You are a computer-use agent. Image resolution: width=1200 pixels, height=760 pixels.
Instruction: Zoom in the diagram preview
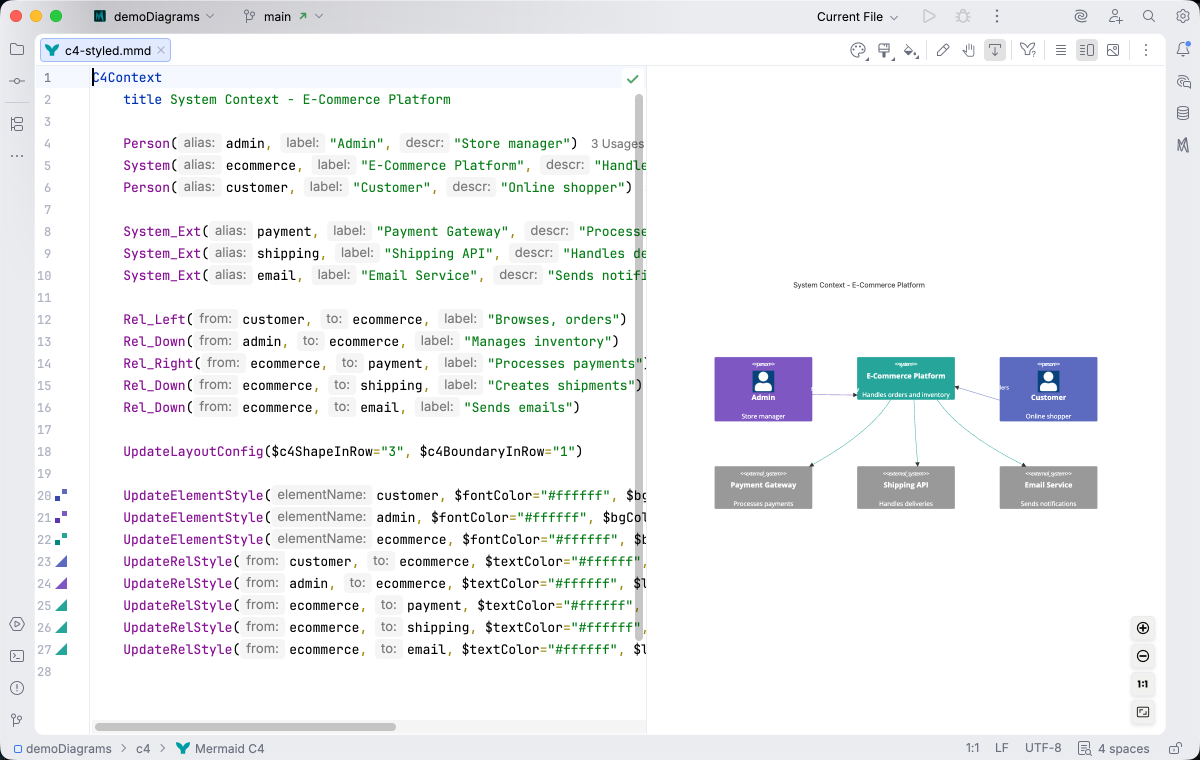point(1143,629)
